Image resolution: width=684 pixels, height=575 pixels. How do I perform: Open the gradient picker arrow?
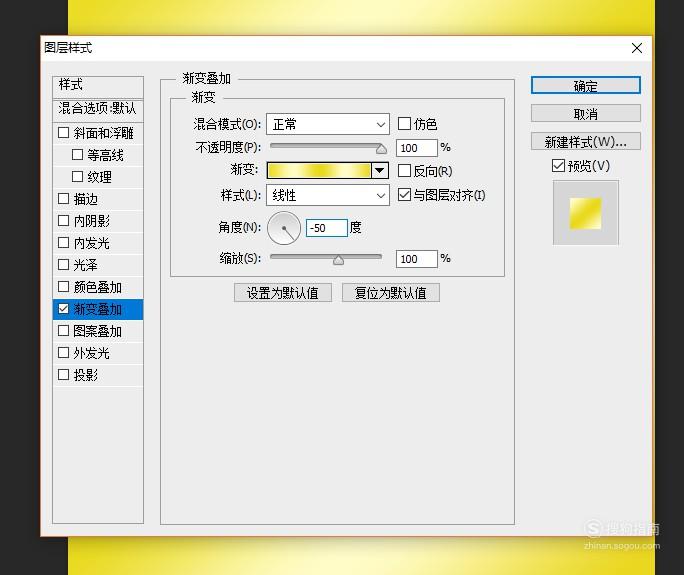pyautogui.click(x=380, y=170)
